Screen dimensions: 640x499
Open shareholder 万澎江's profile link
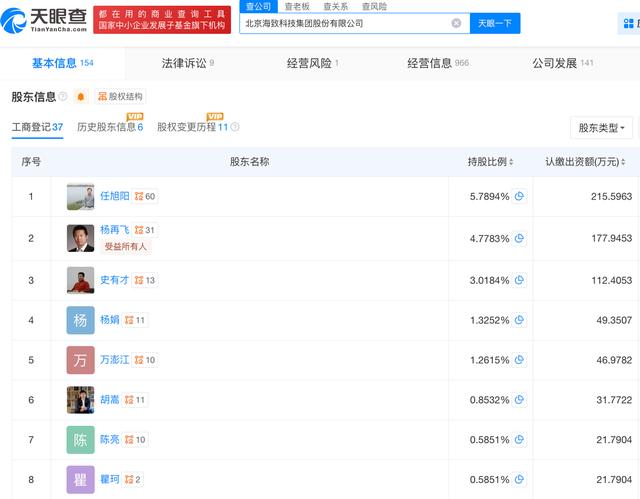point(116,360)
